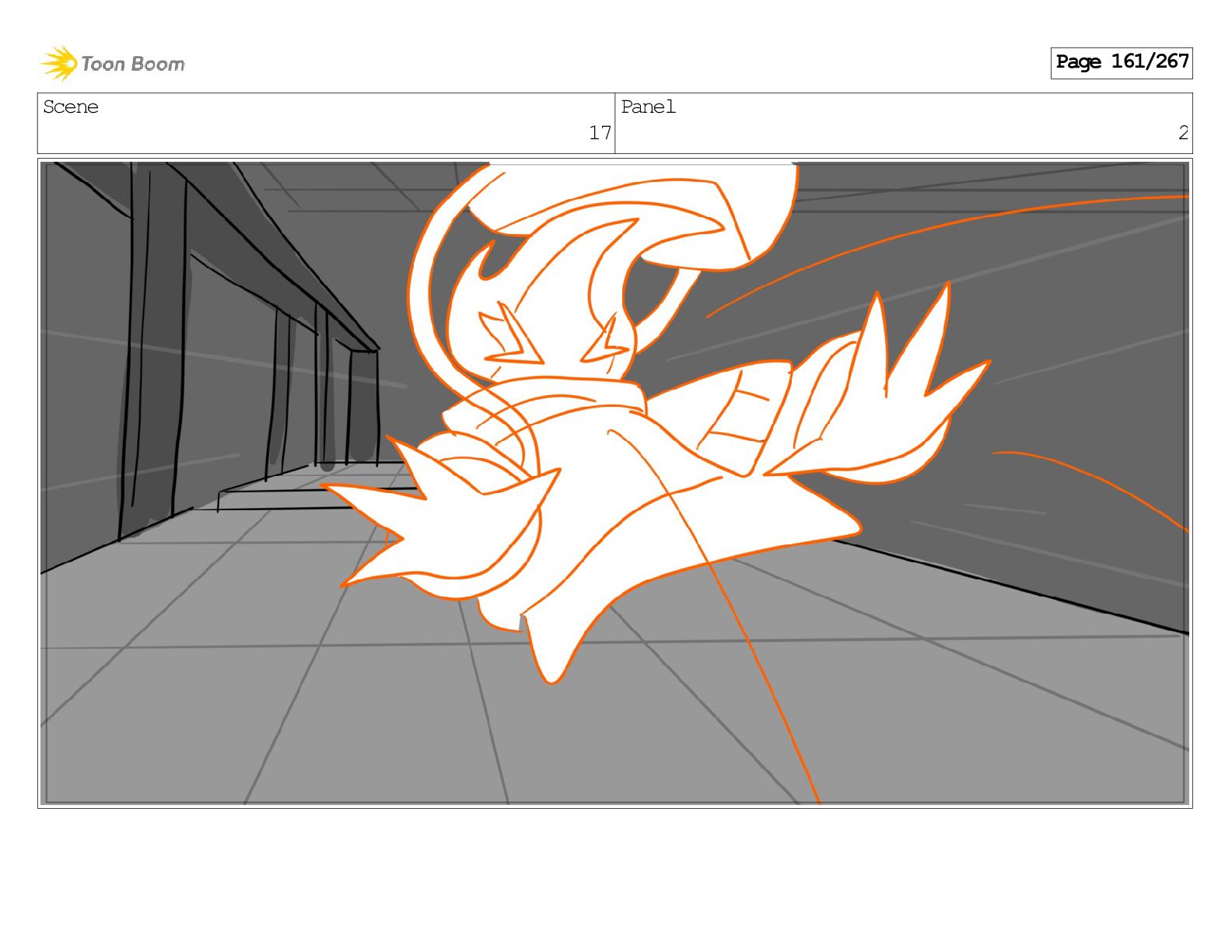Click the 'Page 161/267' page indicator
Viewport: 1232px width, 952px height.
click(x=1122, y=62)
